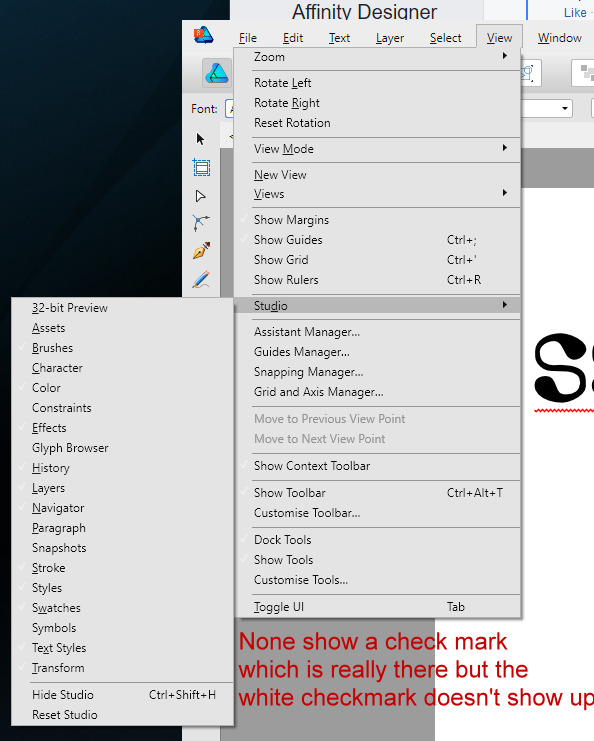
Task: Toggle History studio panel
Action: (x=122, y=468)
